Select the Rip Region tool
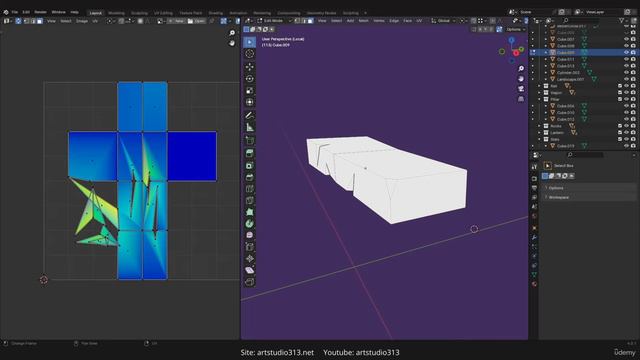 point(250,282)
